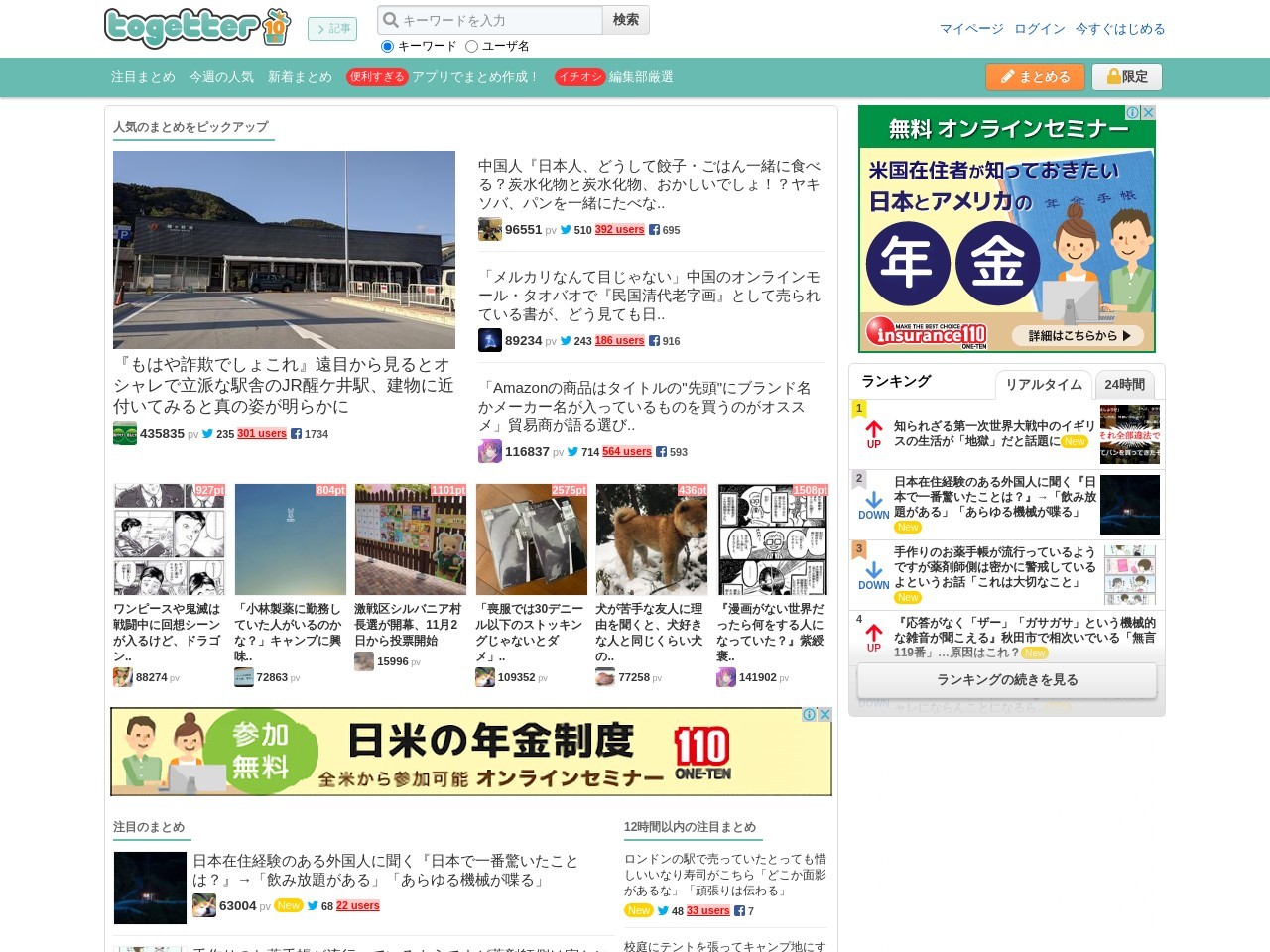Click author avatar beside 109352 pv
This screenshot has width=1270, height=952.
(x=485, y=677)
